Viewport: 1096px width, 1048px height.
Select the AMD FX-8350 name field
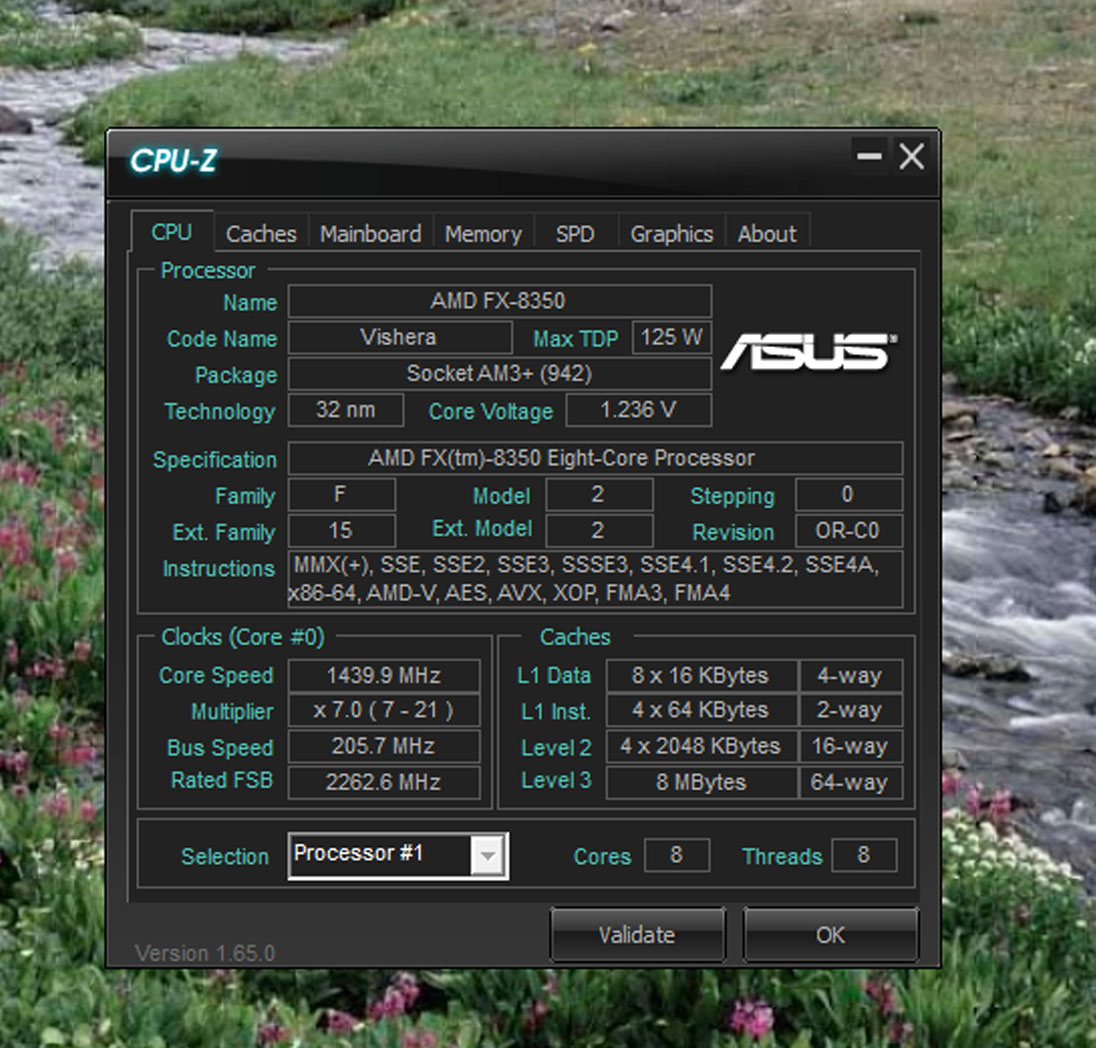[x=500, y=301]
